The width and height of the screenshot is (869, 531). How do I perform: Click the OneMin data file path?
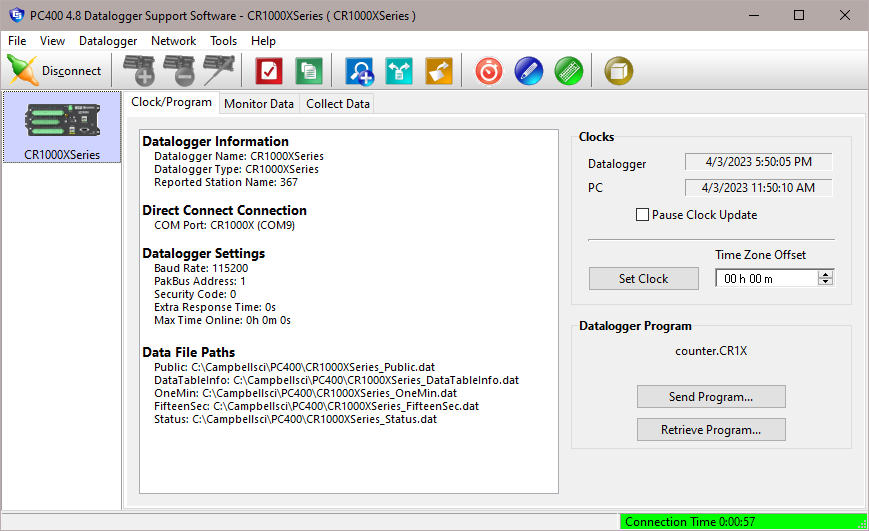[x=305, y=394]
